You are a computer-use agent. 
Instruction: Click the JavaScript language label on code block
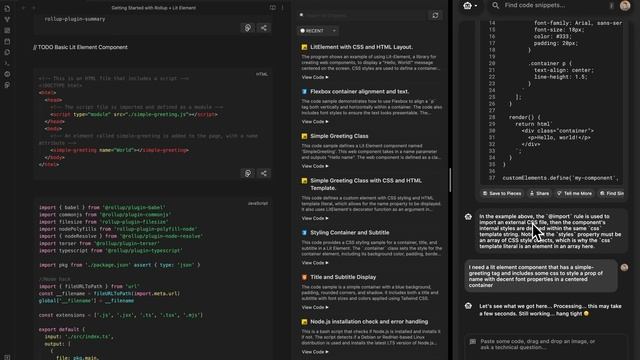258,203
